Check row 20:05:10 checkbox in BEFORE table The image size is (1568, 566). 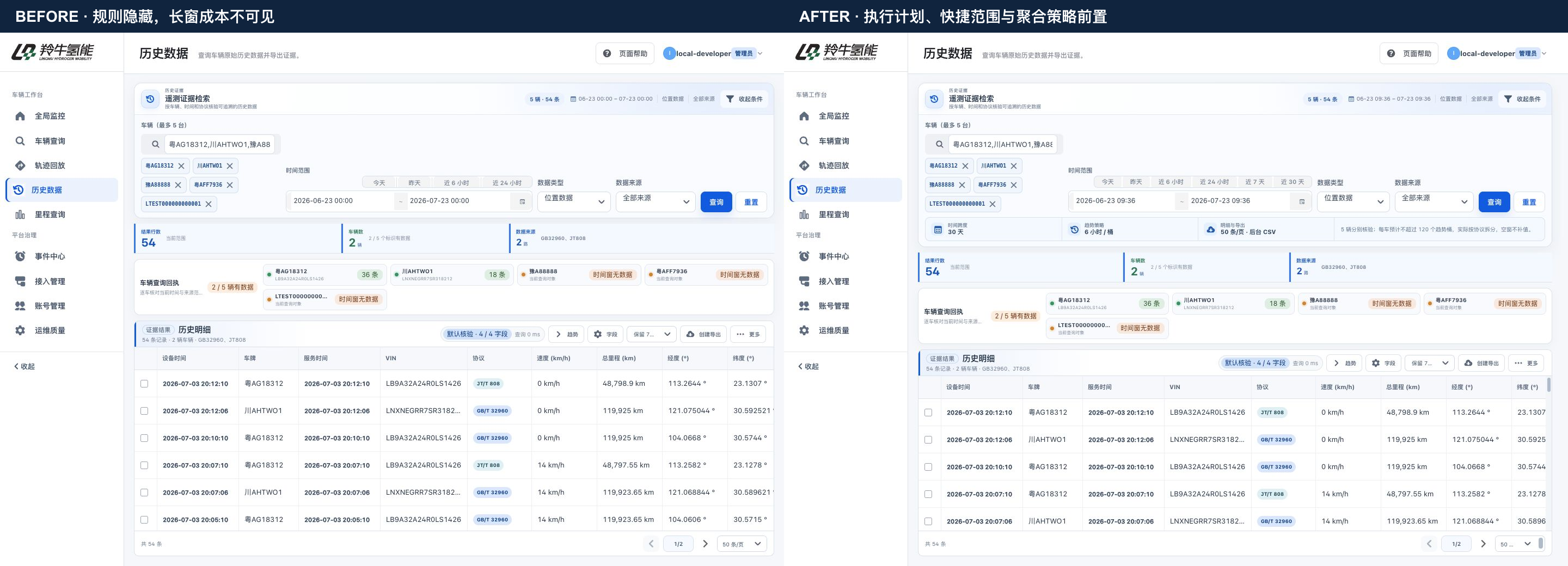144,520
